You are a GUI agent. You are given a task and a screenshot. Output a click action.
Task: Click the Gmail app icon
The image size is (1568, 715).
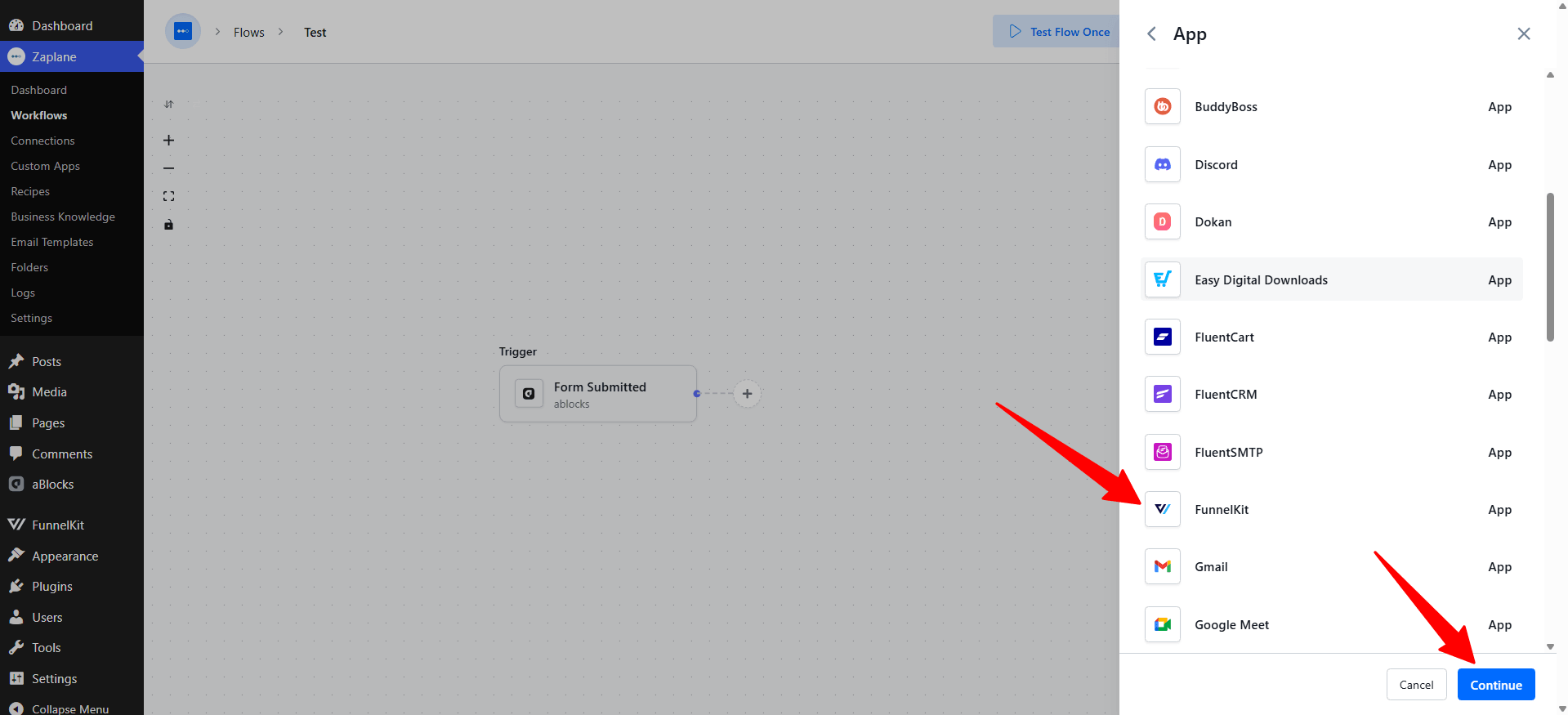[1162, 566]
